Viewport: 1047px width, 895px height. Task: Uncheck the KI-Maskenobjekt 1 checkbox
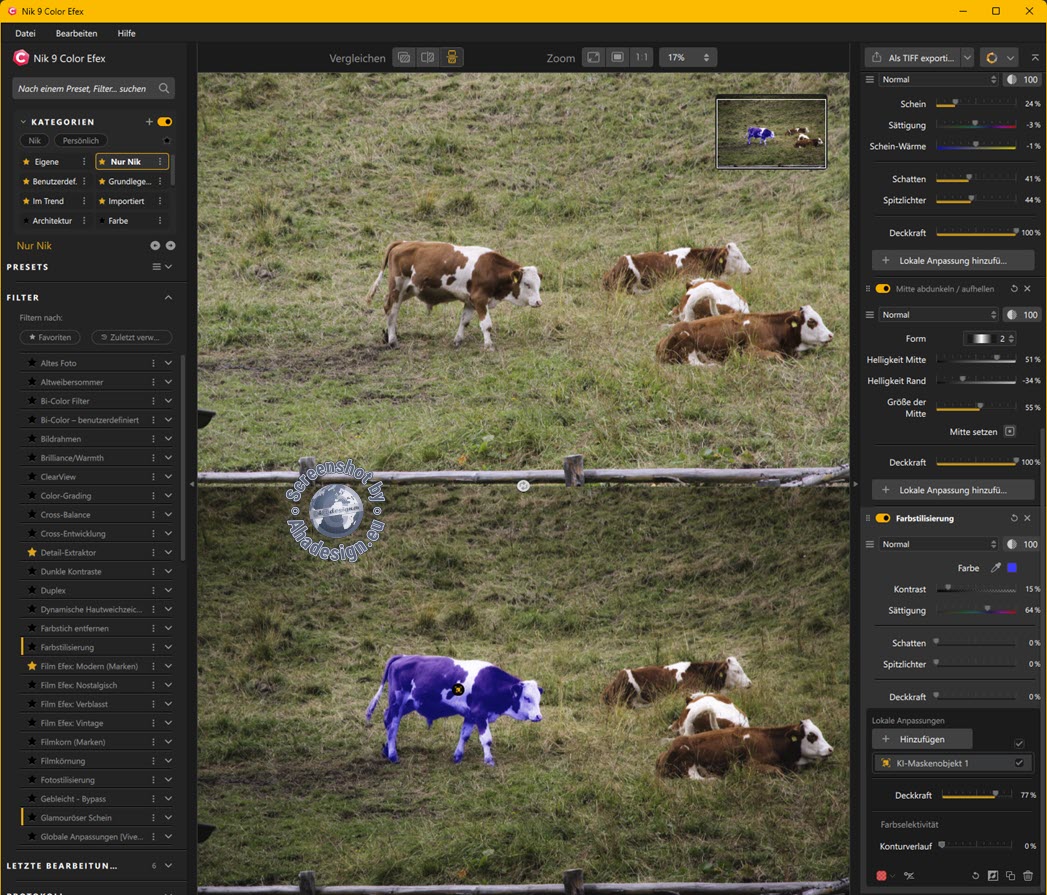[x=1019, y=763]
